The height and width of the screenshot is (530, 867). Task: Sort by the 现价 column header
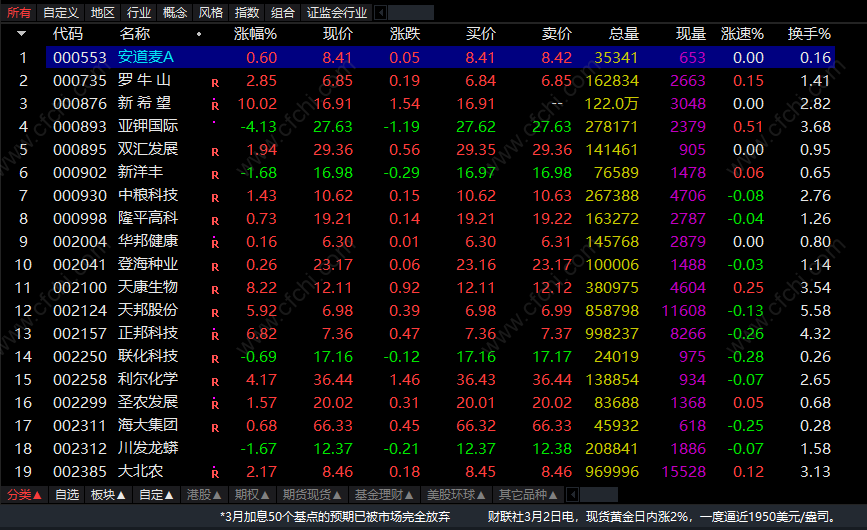(x=338, y=34)
